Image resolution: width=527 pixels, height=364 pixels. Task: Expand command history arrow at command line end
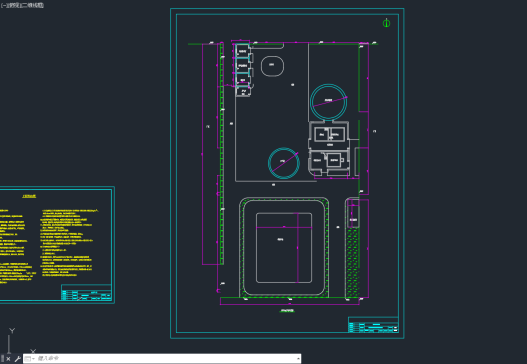click(x=298, y=359)
